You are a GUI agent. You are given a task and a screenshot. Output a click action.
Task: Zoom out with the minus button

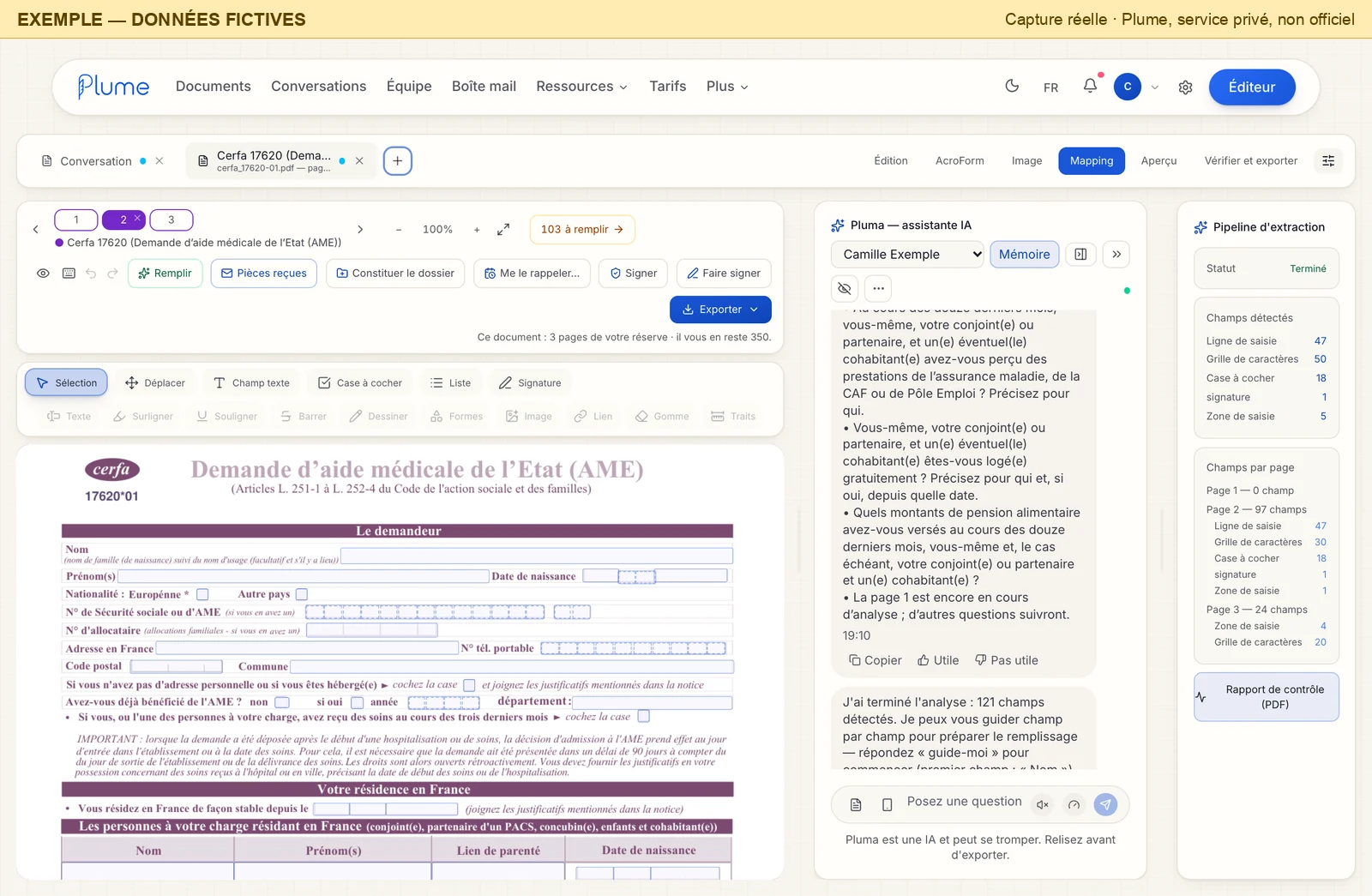pyautogui.click(x=399, y=229)
